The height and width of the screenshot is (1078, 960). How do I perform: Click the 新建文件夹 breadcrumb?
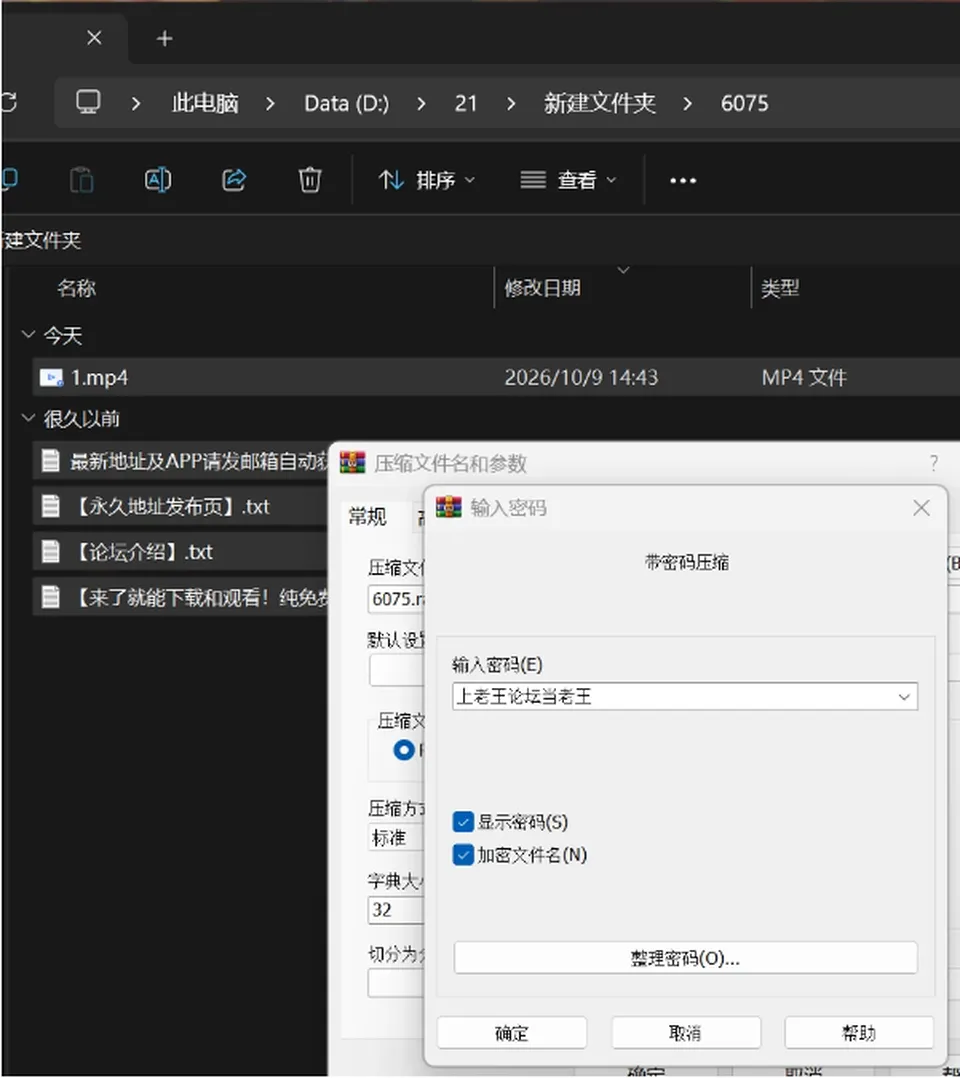(x=600, y=103)
